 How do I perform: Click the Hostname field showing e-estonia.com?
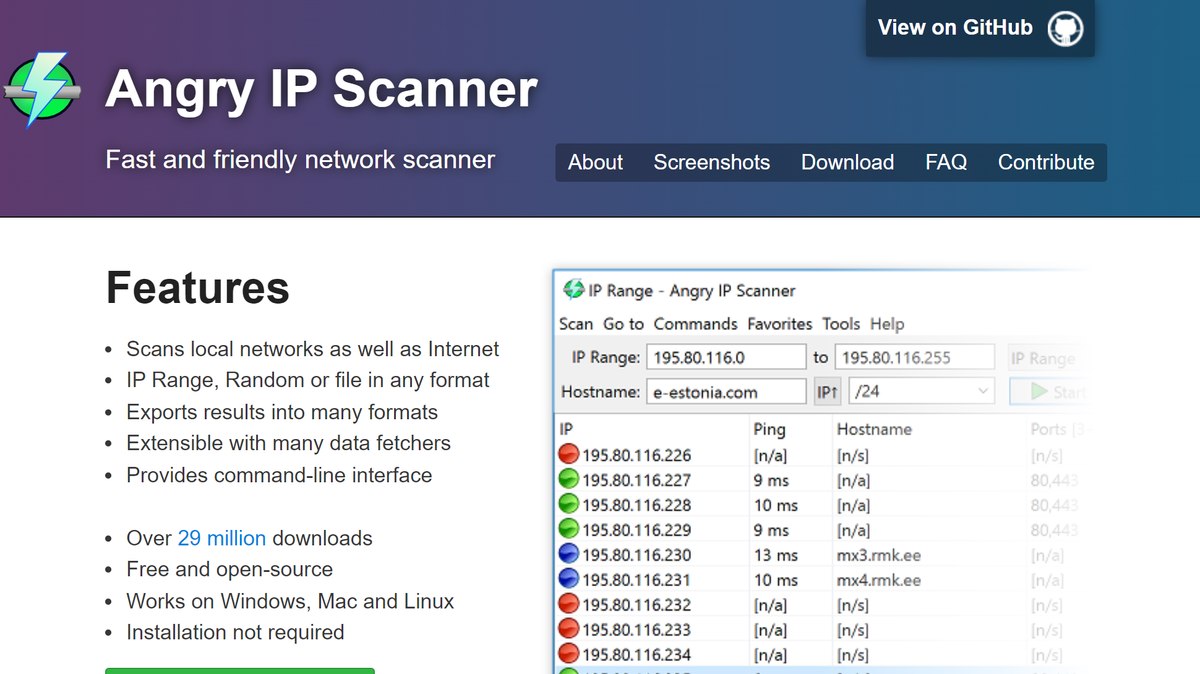coord(726,391)
